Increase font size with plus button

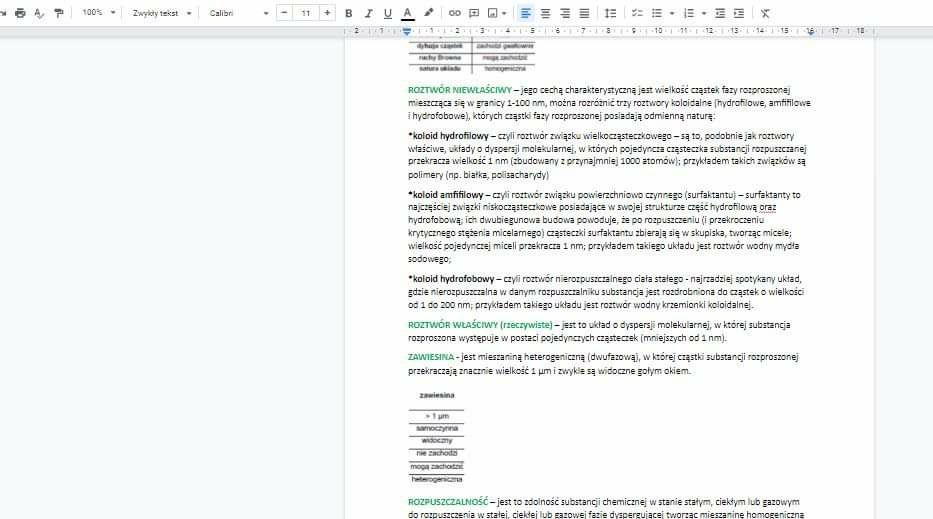[327, 13]
